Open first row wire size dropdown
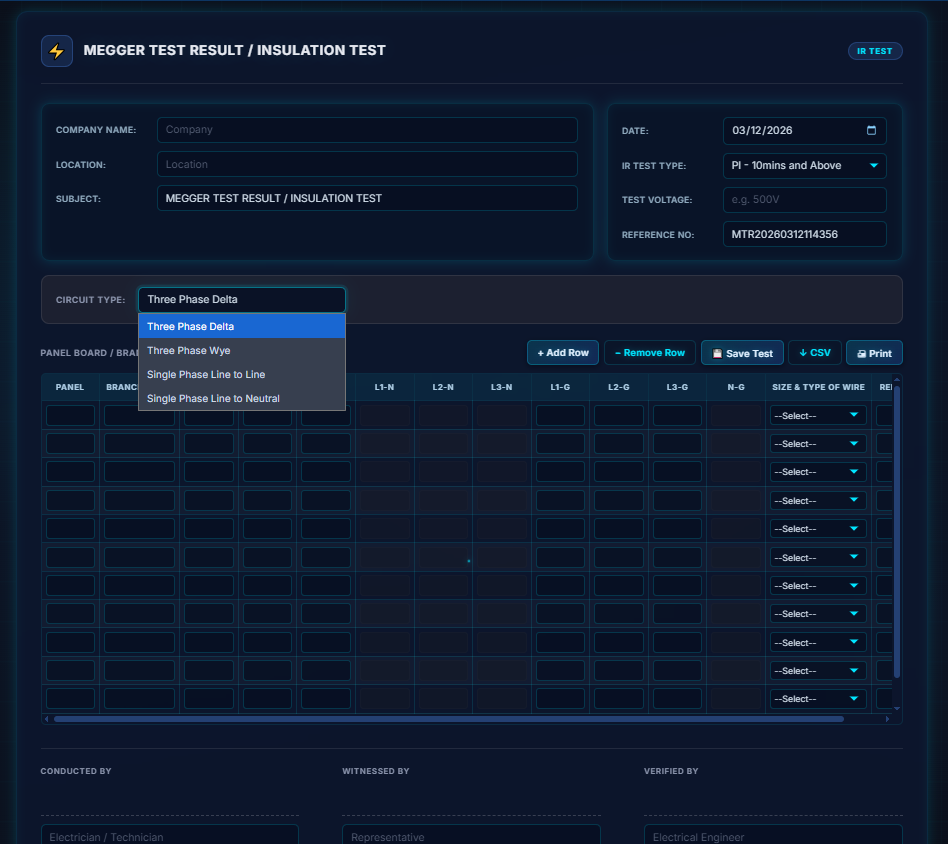Image resolution: width=948 pixels, height=844 pixels. pyautogui.click(x=817, y=415)
